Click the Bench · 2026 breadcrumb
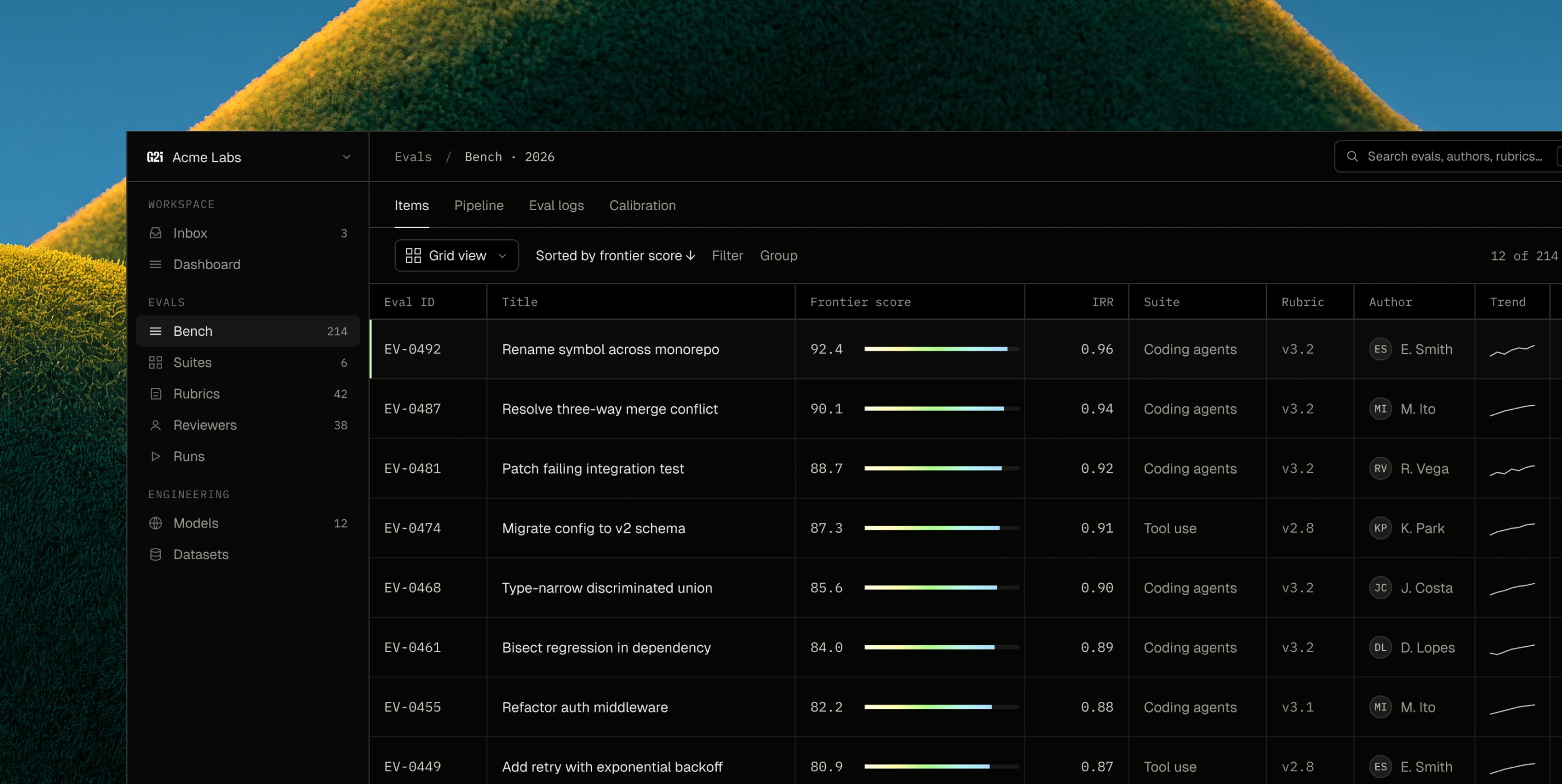The height and width of the screenshot is (784, 1562). (x=509, y=157)
